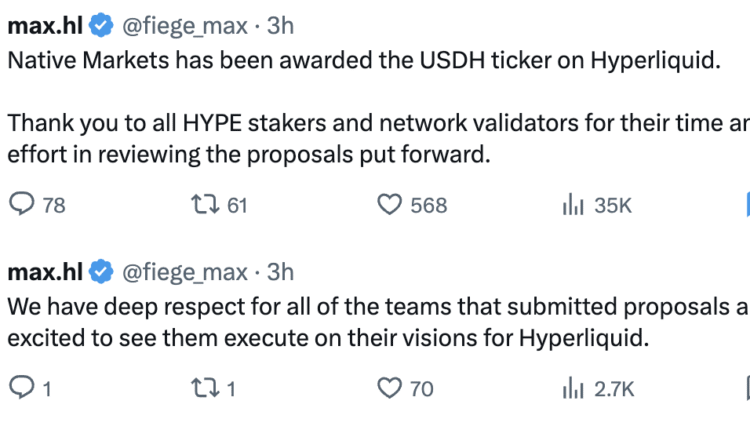View analytics for the 35K views tweet
This screenshot has height=430, width=750.
[572, 205]
